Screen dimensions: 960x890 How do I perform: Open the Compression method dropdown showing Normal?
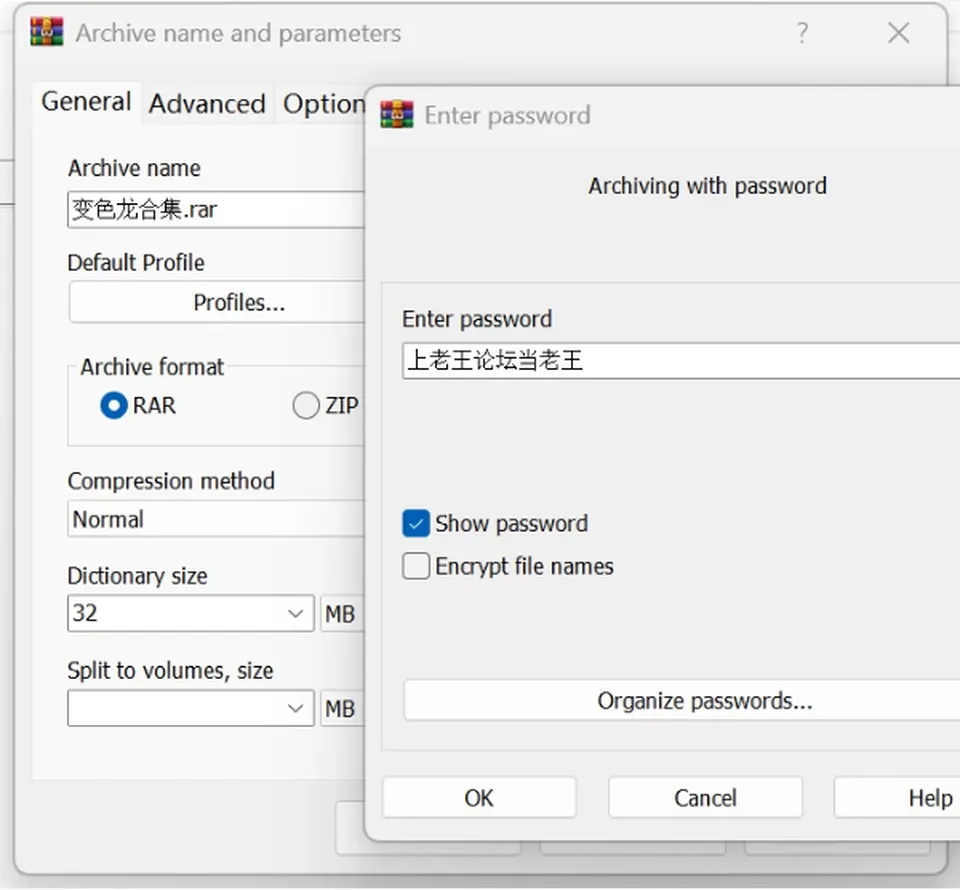pyautogui.click(x=216, y=519)
